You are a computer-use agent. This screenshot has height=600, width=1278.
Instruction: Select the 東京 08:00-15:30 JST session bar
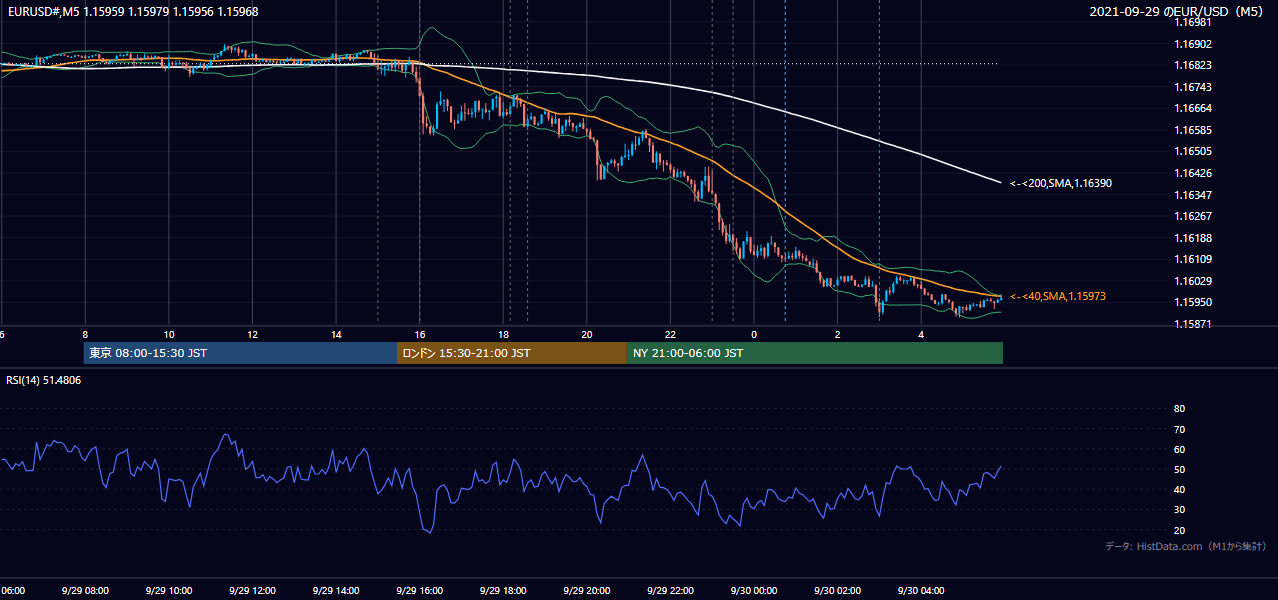point(240,353)
